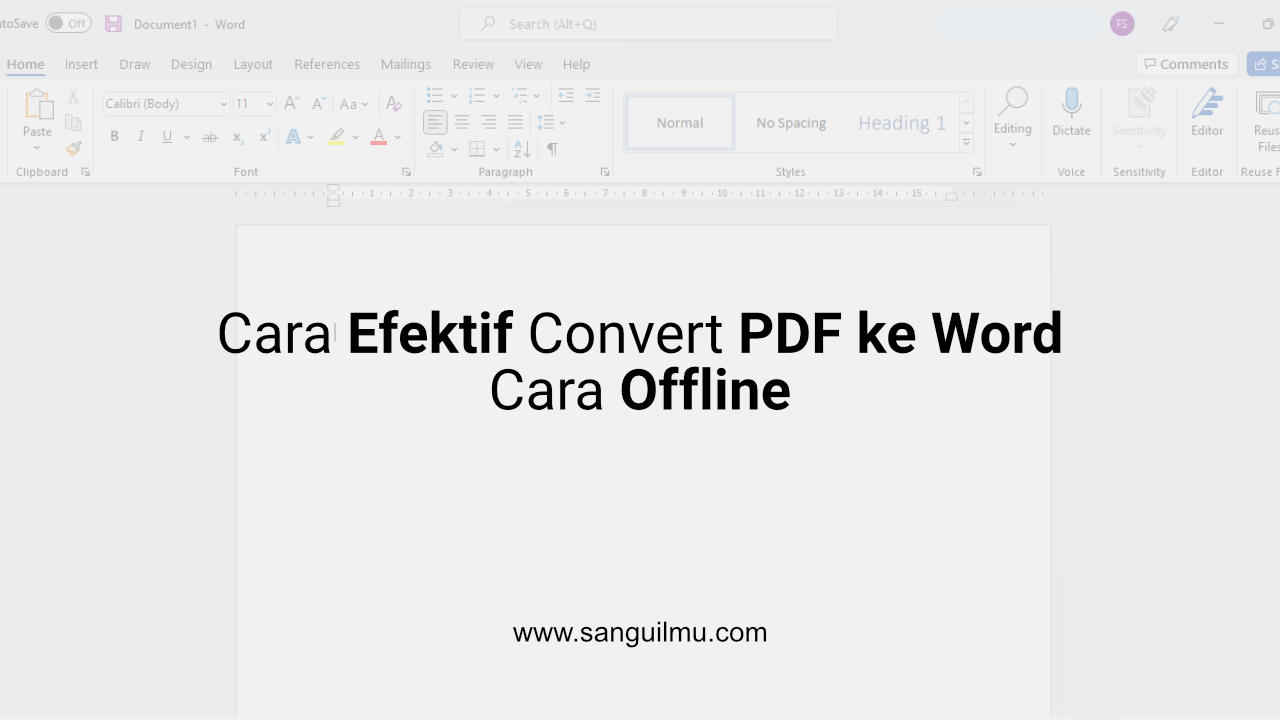Open FS account profile avatar
This screenshot has height=720, width=1280.
click(x=1122, y=24)
